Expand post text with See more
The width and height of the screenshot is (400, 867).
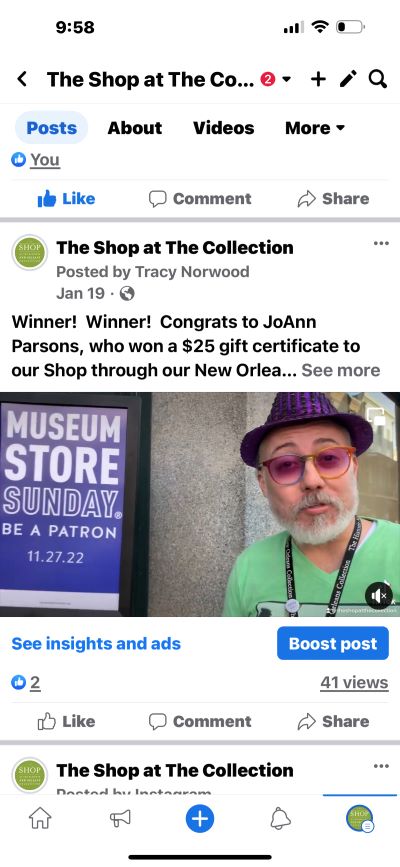pyautogui.click(x=341, y=370)
